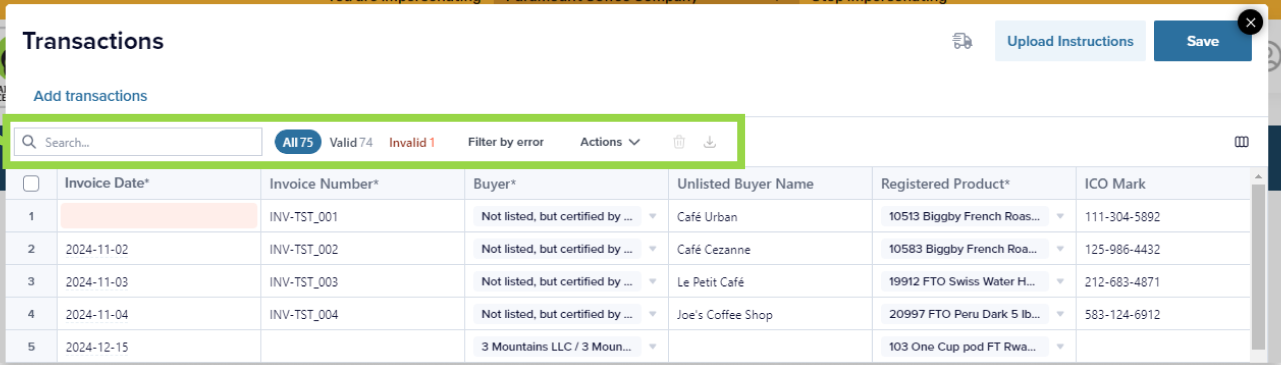1281x365 pixels.
Task: Filter to Invalid 1 transactions
Action: pos(412,142)
